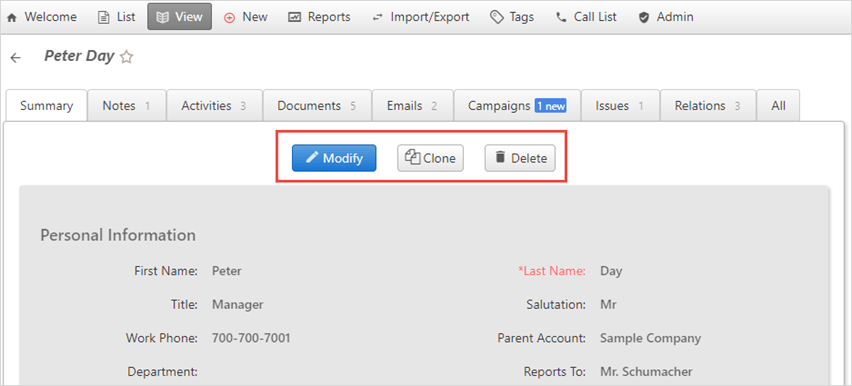This screenshot has height=386, width=852.
Task: Click the Parent Account value Sample Company
Action: (x=650, y=338)
